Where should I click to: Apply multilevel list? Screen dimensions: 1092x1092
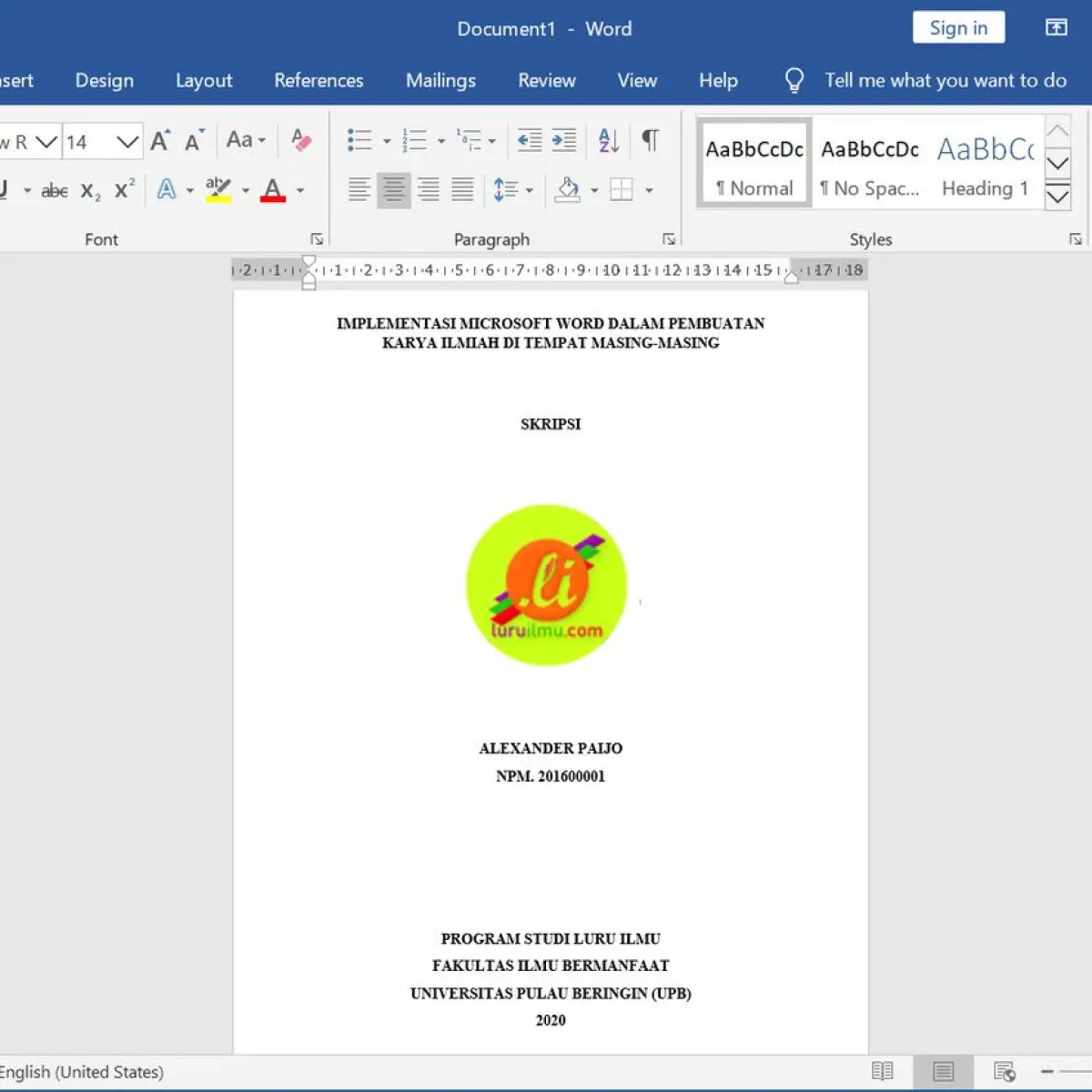click(x=470, y=140)
